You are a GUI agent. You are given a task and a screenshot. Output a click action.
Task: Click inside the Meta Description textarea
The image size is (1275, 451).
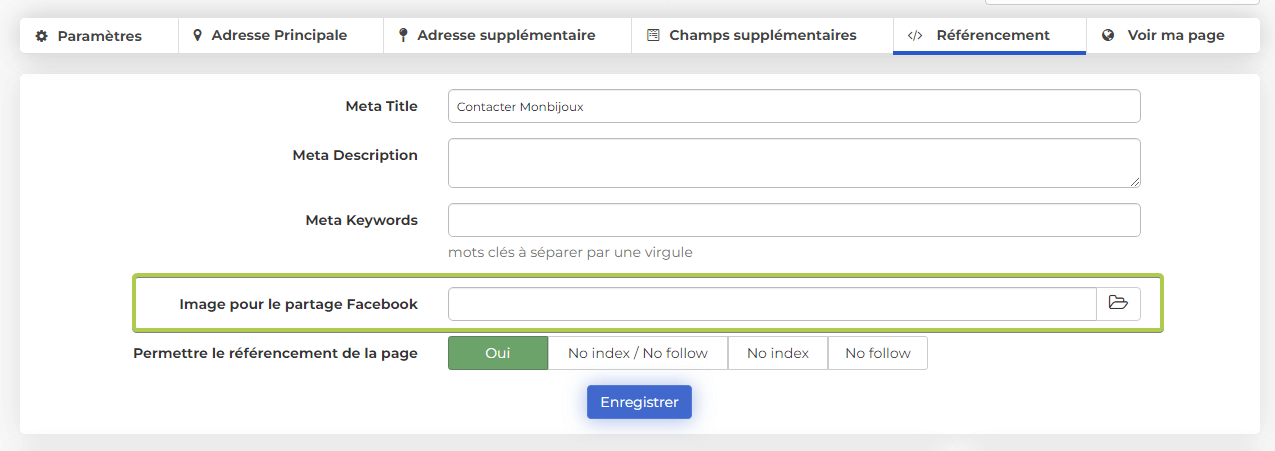point(793,162)
